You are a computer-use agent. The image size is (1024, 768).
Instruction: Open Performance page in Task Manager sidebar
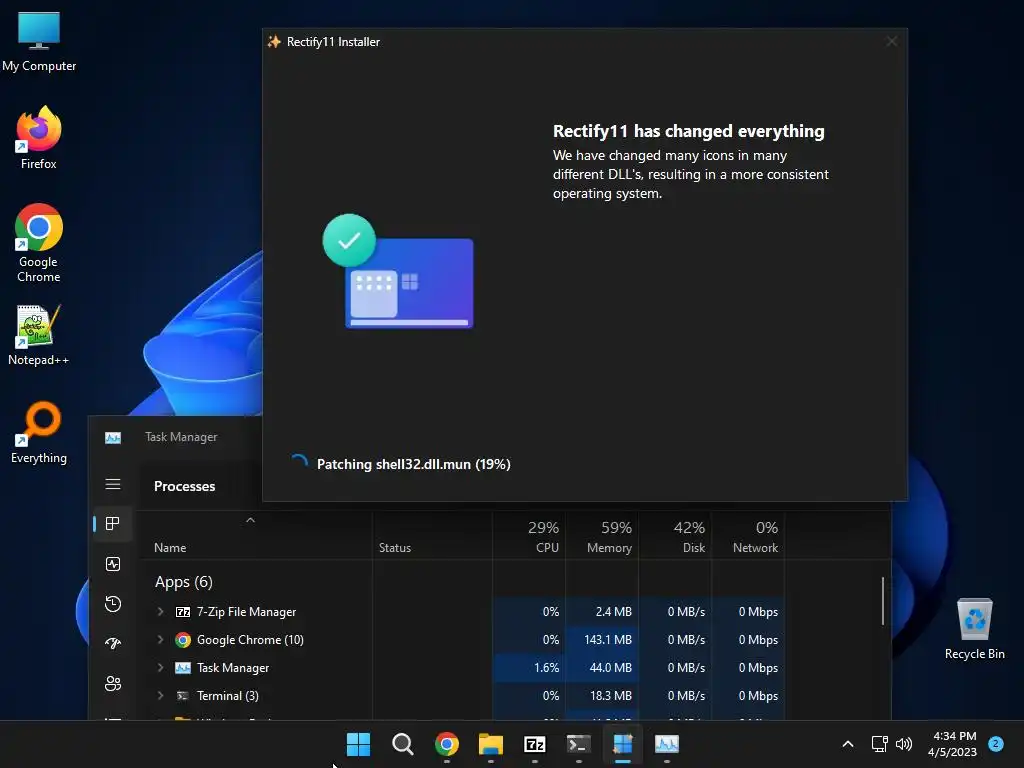click(113, 564)
